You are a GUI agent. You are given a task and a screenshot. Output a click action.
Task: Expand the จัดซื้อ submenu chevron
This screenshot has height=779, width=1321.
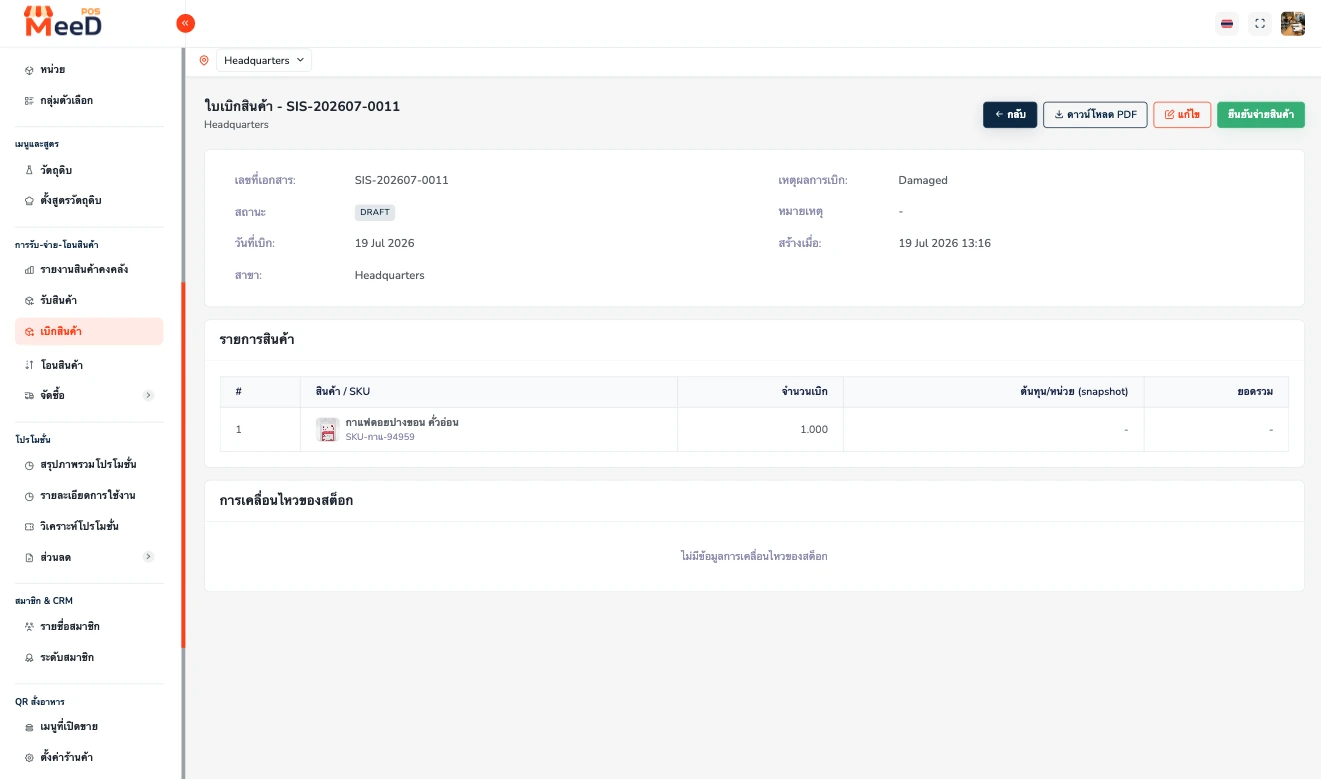click(148, 396)
